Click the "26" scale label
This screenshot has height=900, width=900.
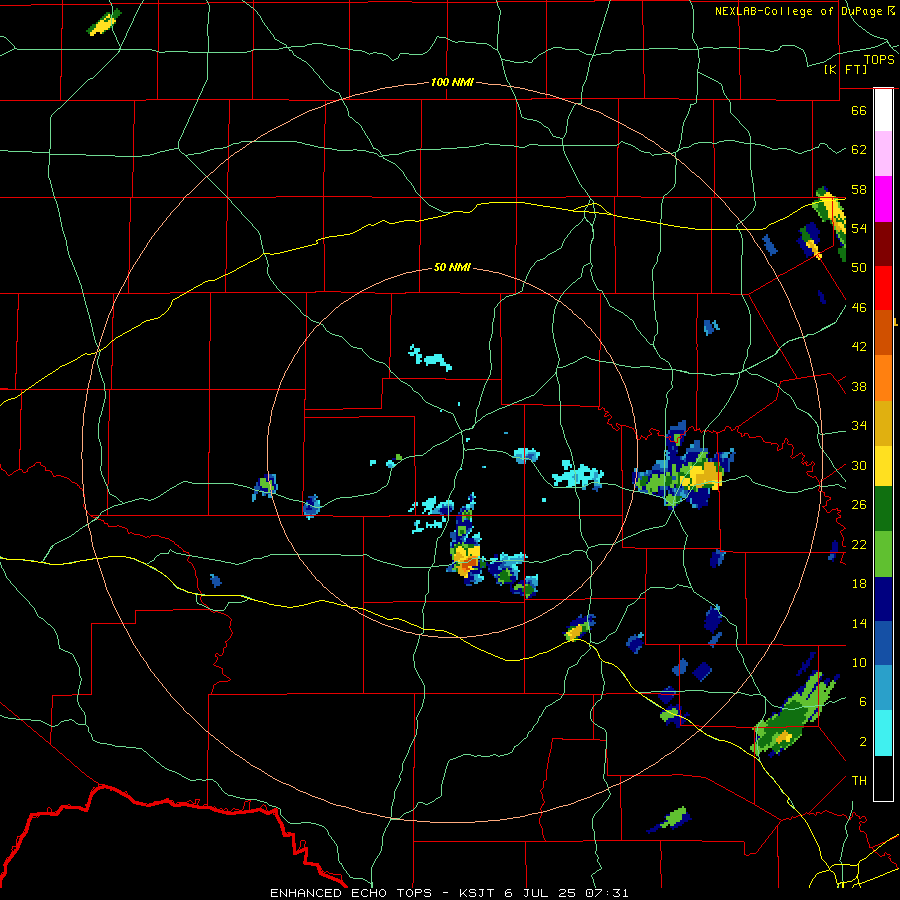point(859,505)
